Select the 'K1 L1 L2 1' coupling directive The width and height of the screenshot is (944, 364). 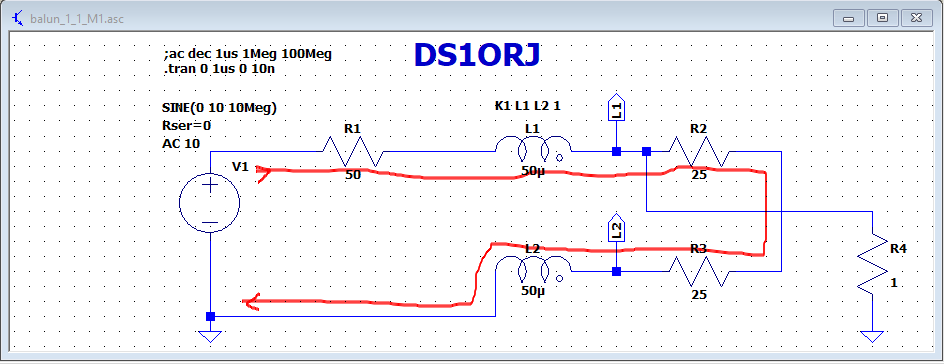point(528,106)
